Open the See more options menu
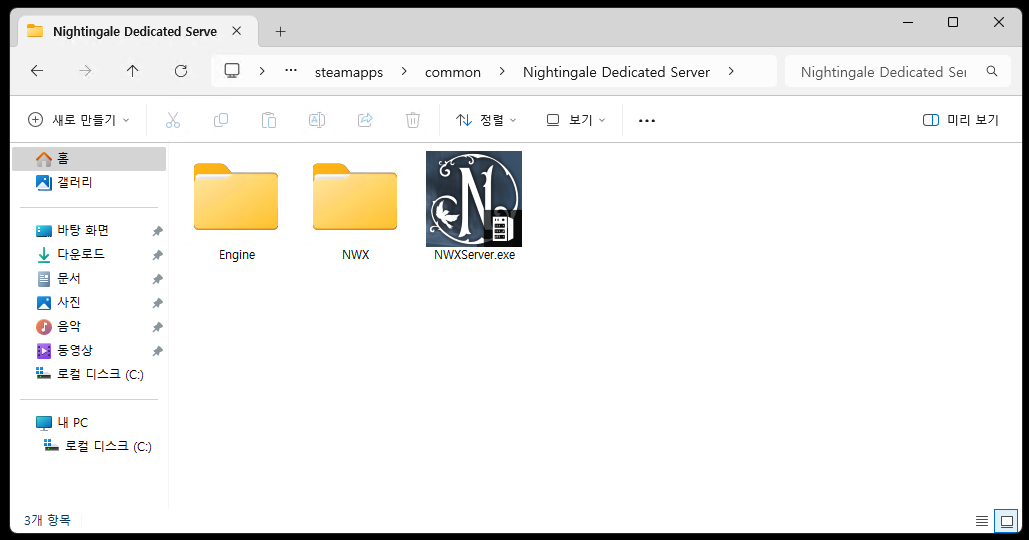Viewport: 1029px width, 540px height. point(647,120)
